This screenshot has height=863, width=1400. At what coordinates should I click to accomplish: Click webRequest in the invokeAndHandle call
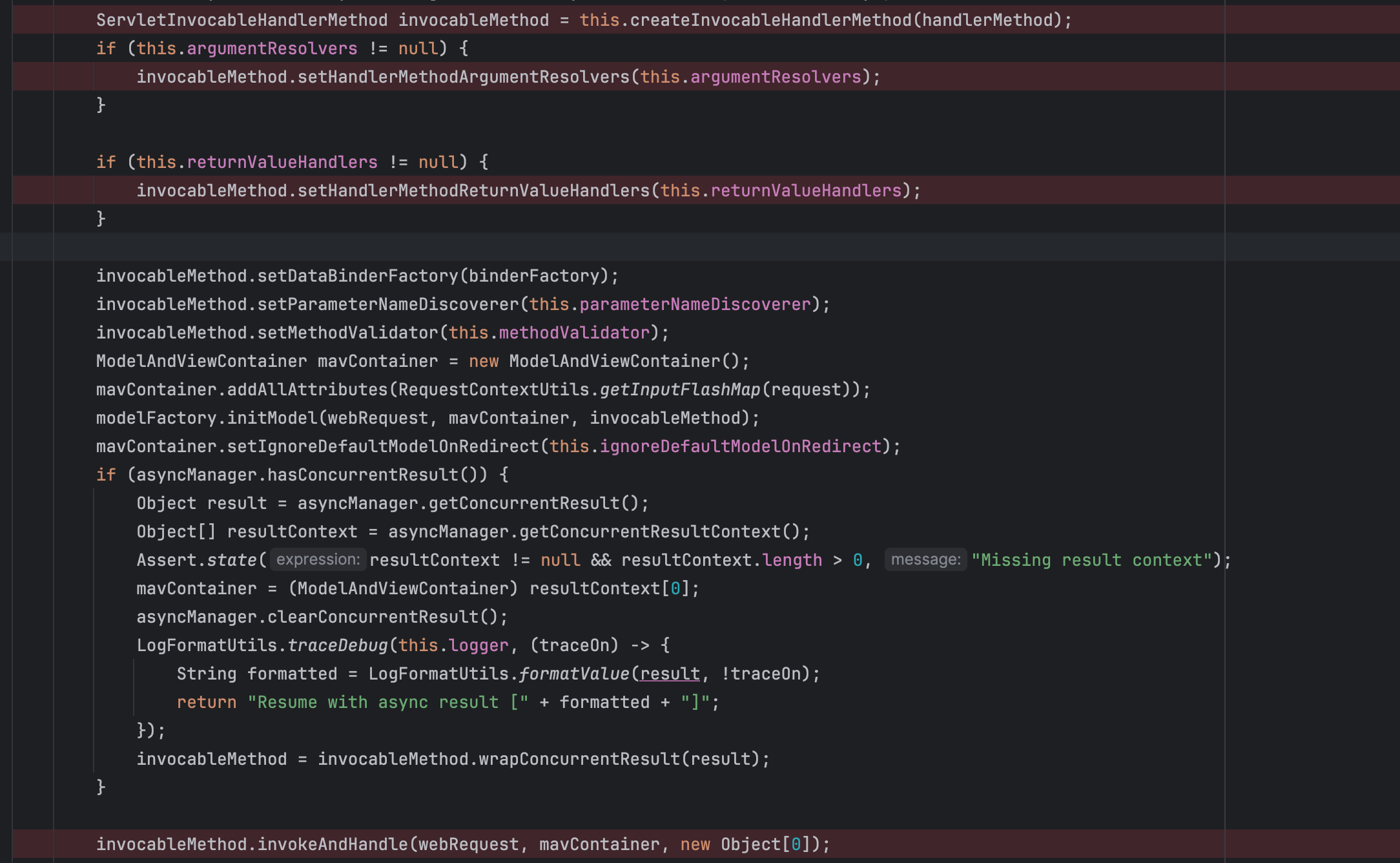(468, 844)
